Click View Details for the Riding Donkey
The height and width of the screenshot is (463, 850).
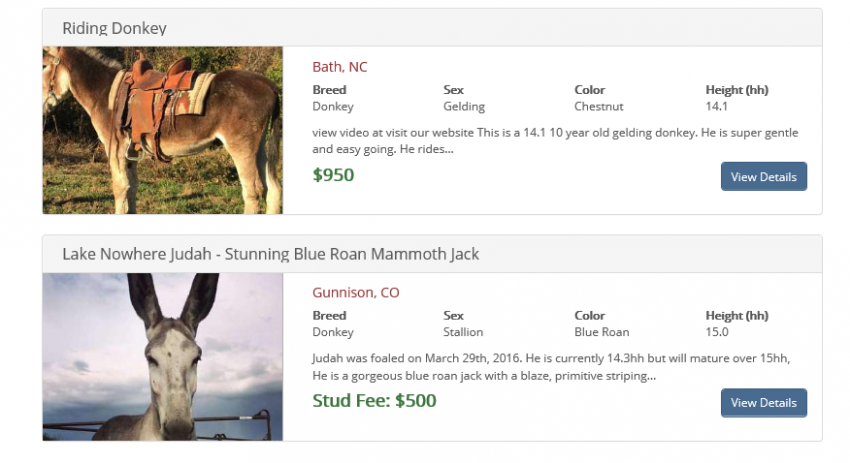click(764, 177)
